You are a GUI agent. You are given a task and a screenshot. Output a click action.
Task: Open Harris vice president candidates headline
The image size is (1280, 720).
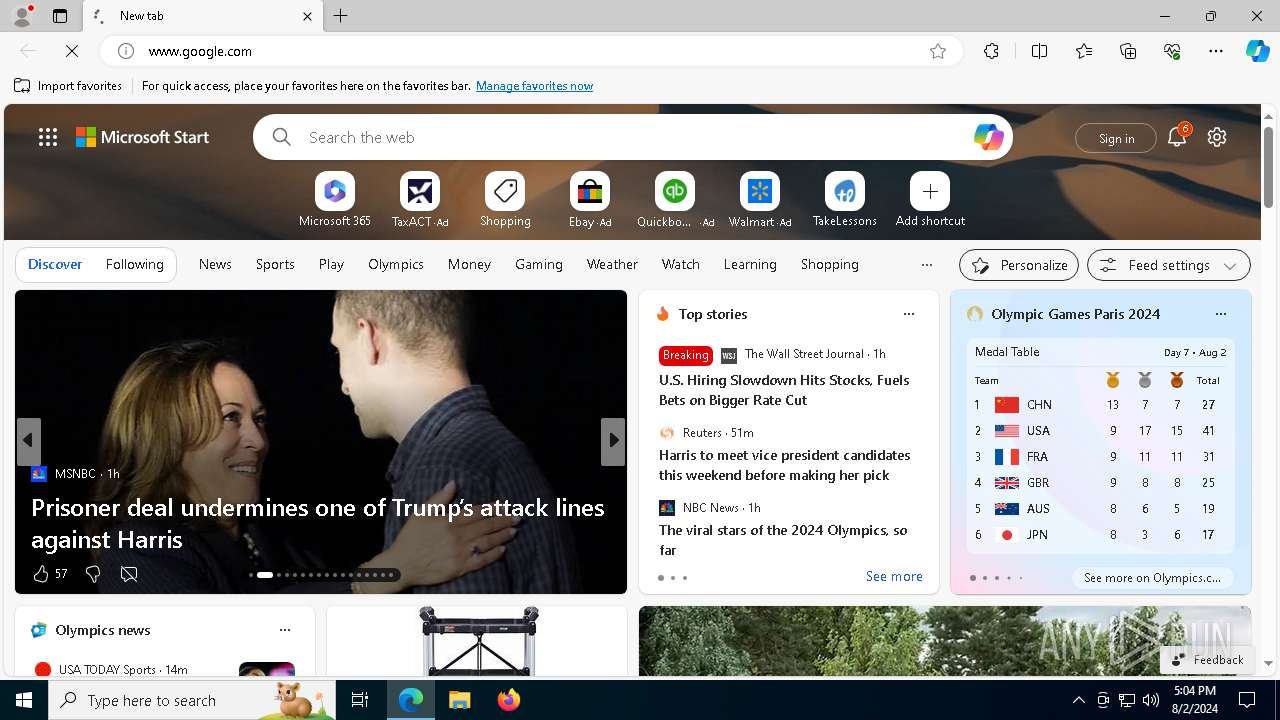point(784,465)
